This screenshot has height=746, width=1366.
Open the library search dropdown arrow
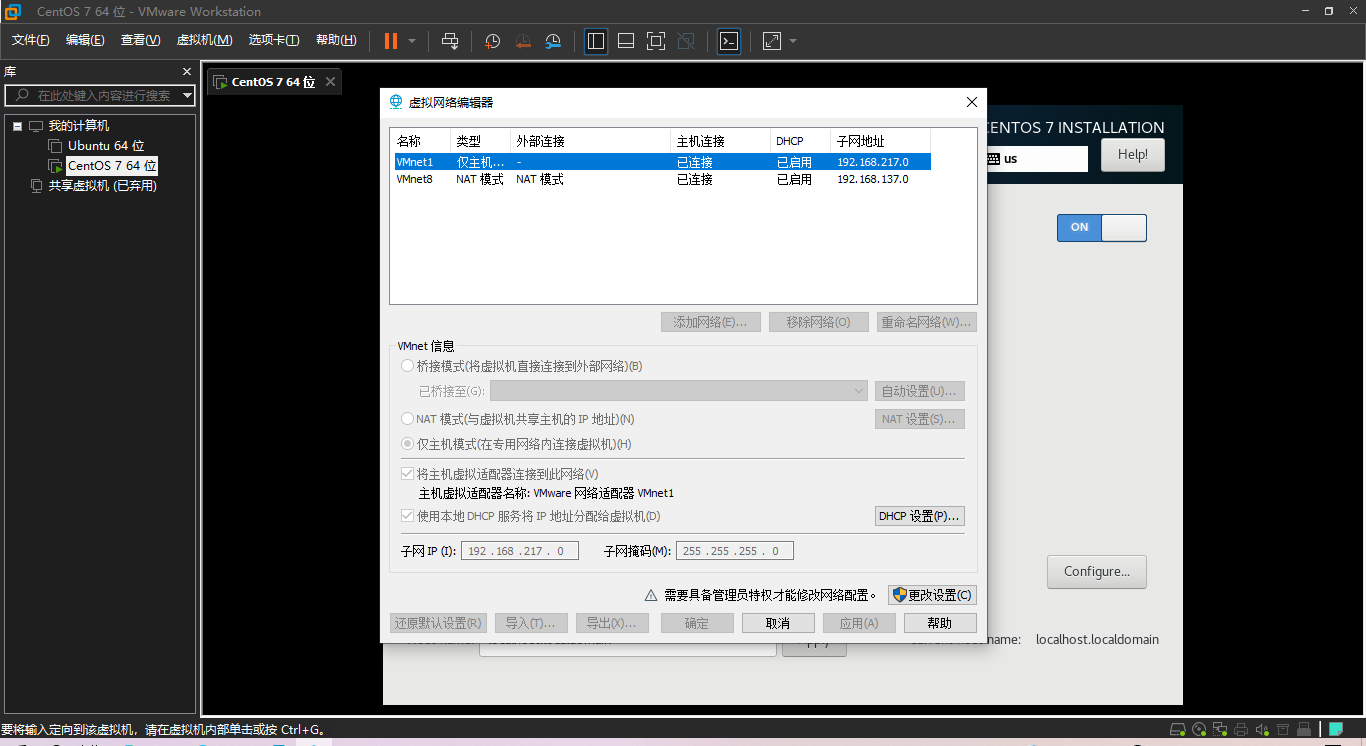pyautogui.click(x=187, y=95)
